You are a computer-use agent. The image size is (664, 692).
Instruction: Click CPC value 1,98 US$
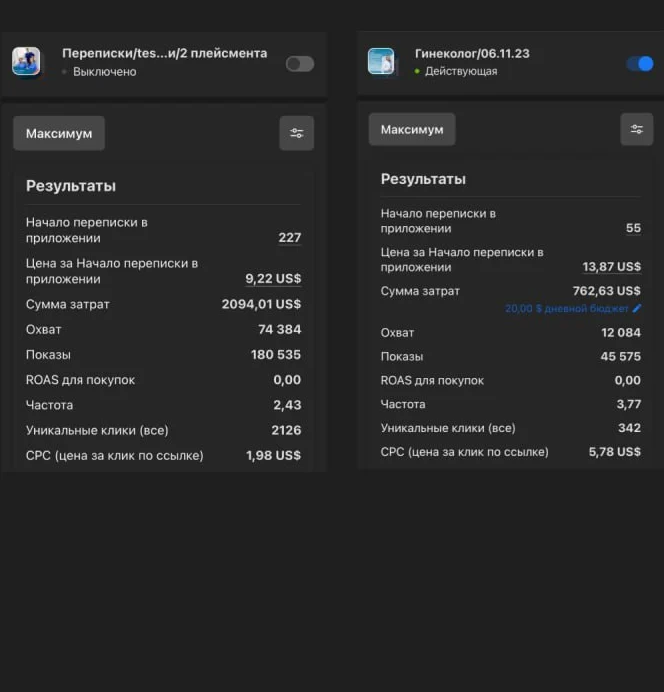point(274,455)
